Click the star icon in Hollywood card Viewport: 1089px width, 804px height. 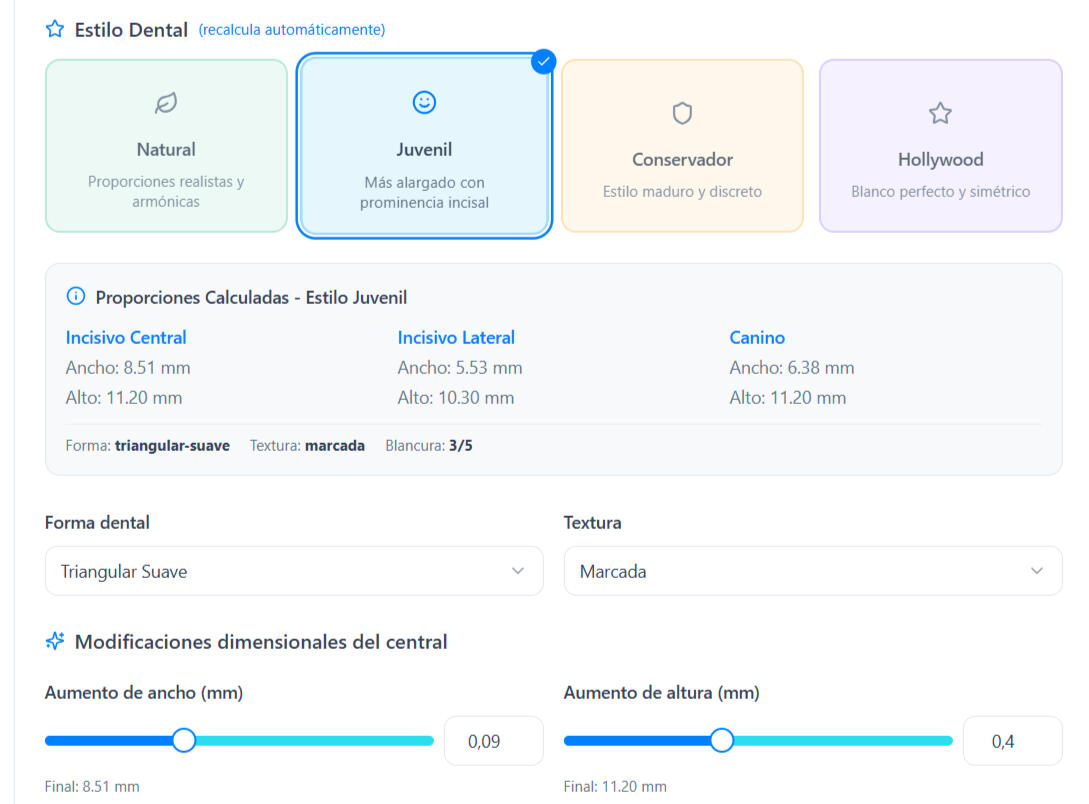pyautogui.click(x=940, y=113)
